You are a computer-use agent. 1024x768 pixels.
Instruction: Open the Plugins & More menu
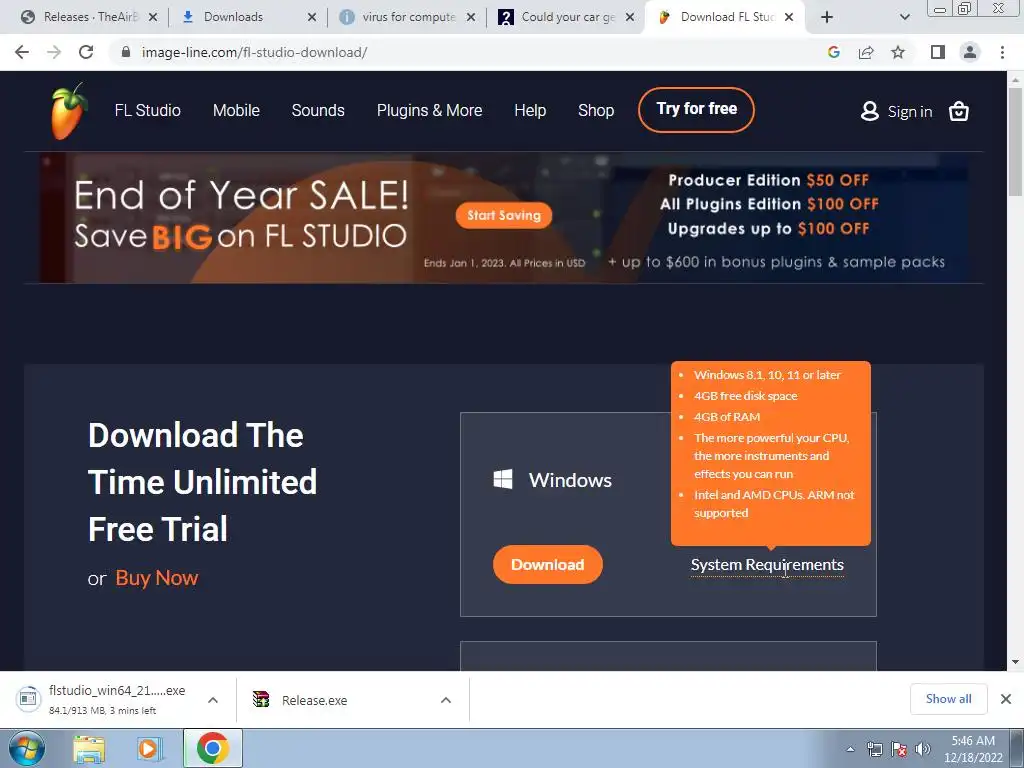pyautogui.click(x=430, y=110)
